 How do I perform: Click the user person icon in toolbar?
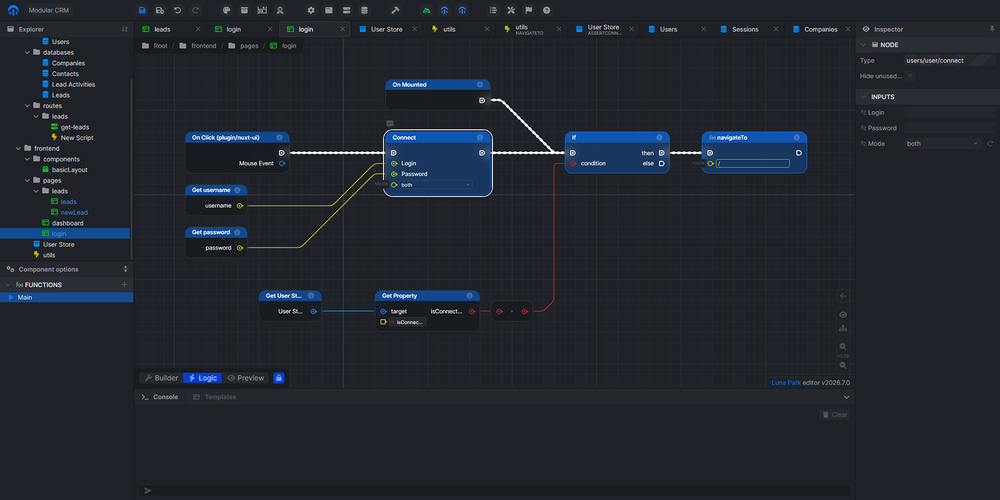(x=279, y=10)
